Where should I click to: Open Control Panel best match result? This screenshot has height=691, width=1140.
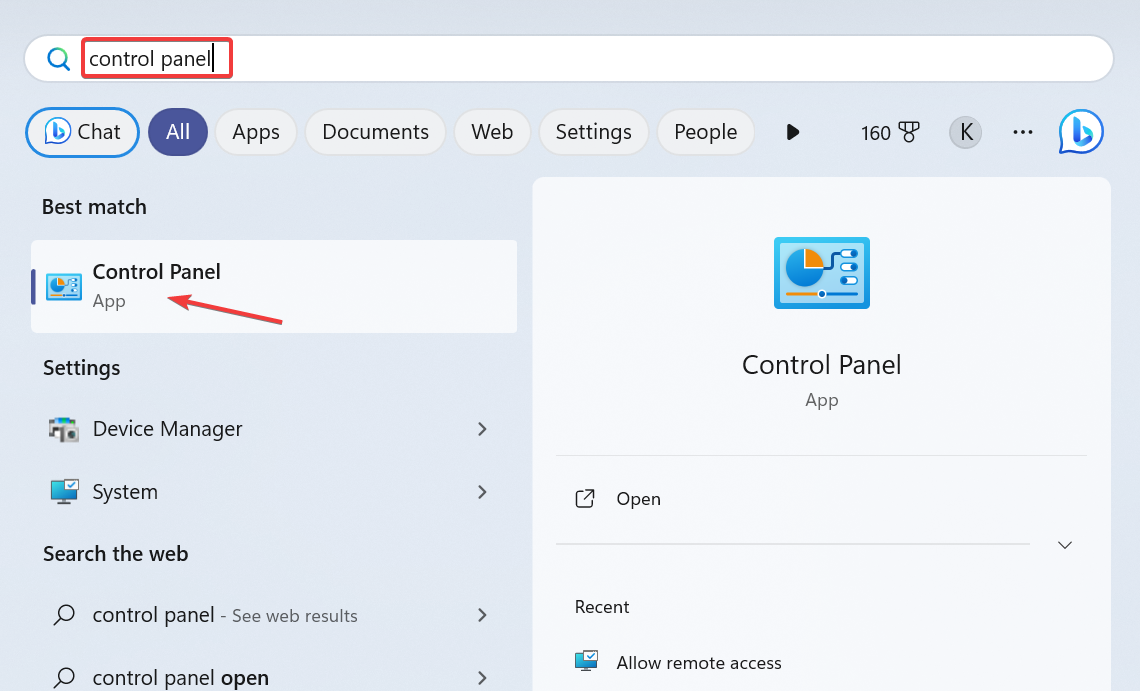[x=274, y=287]
